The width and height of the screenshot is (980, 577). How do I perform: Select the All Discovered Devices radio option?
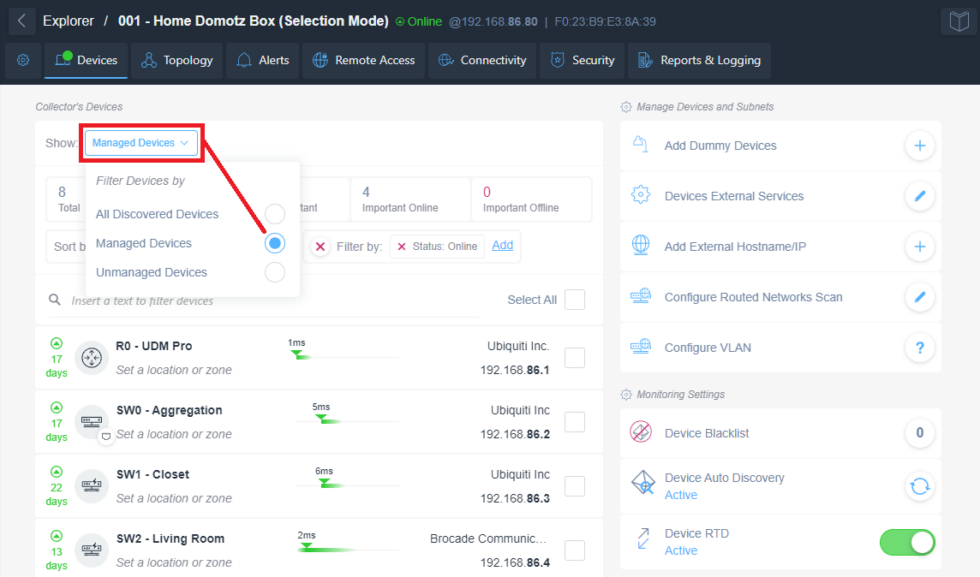pos(274,214)
